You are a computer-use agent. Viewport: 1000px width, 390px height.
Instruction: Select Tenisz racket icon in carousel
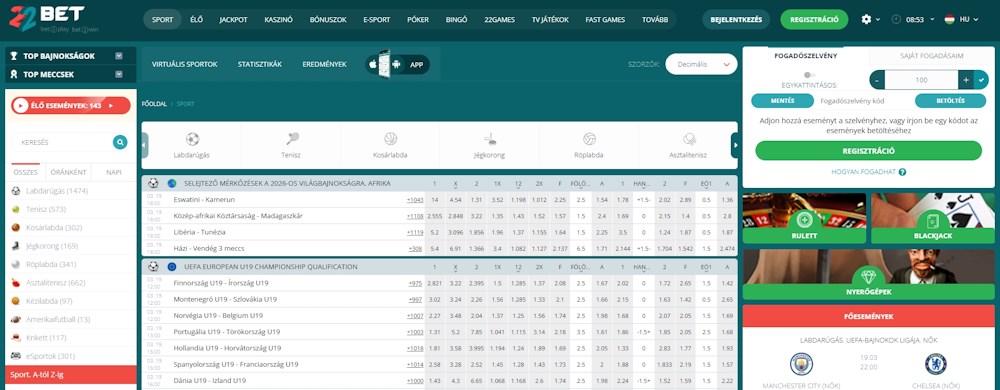pyautogui.click(x=292, y=139)
